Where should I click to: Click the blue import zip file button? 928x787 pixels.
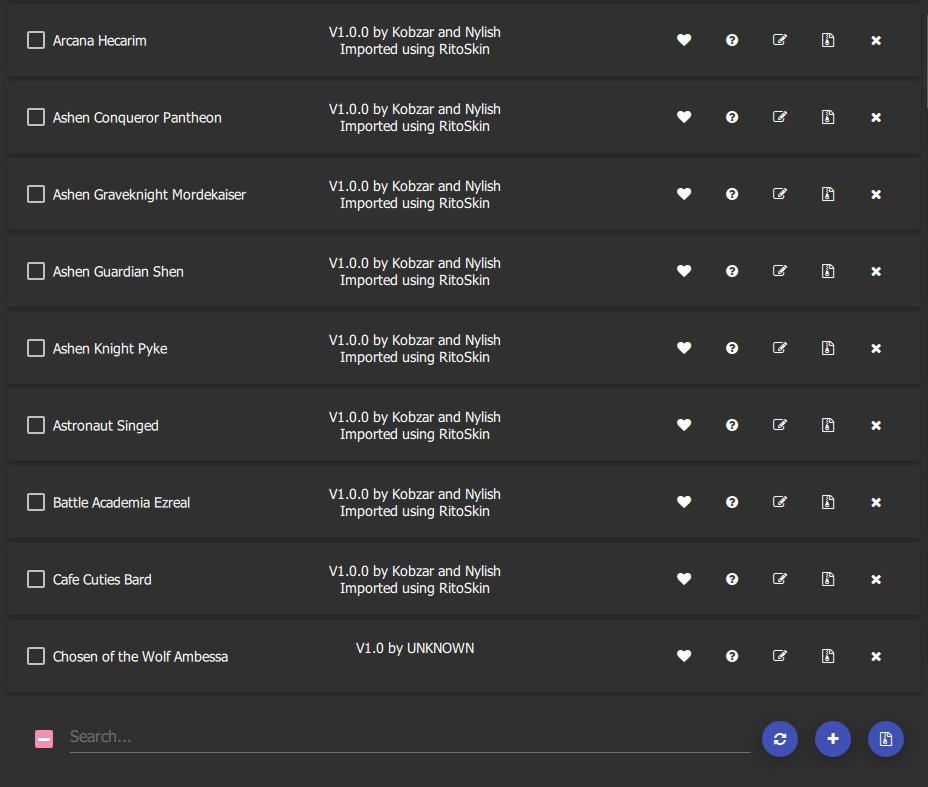(886, 738)
